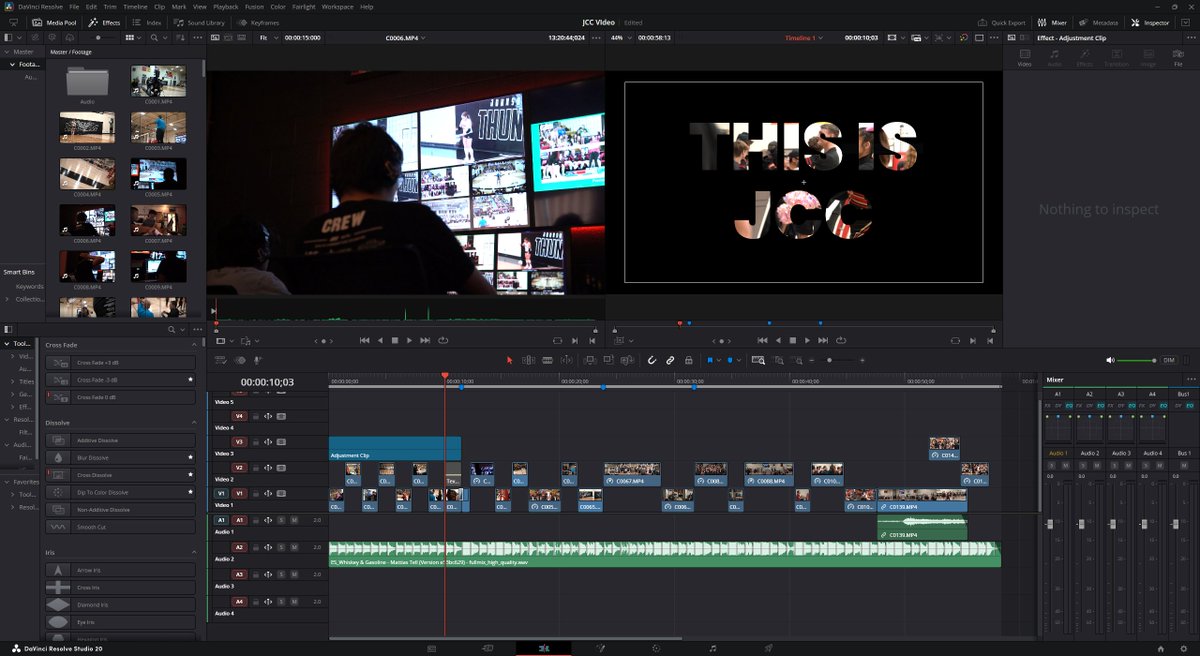
Task: Select Cross Fade +3 dB transition
Action: point(120,363)
